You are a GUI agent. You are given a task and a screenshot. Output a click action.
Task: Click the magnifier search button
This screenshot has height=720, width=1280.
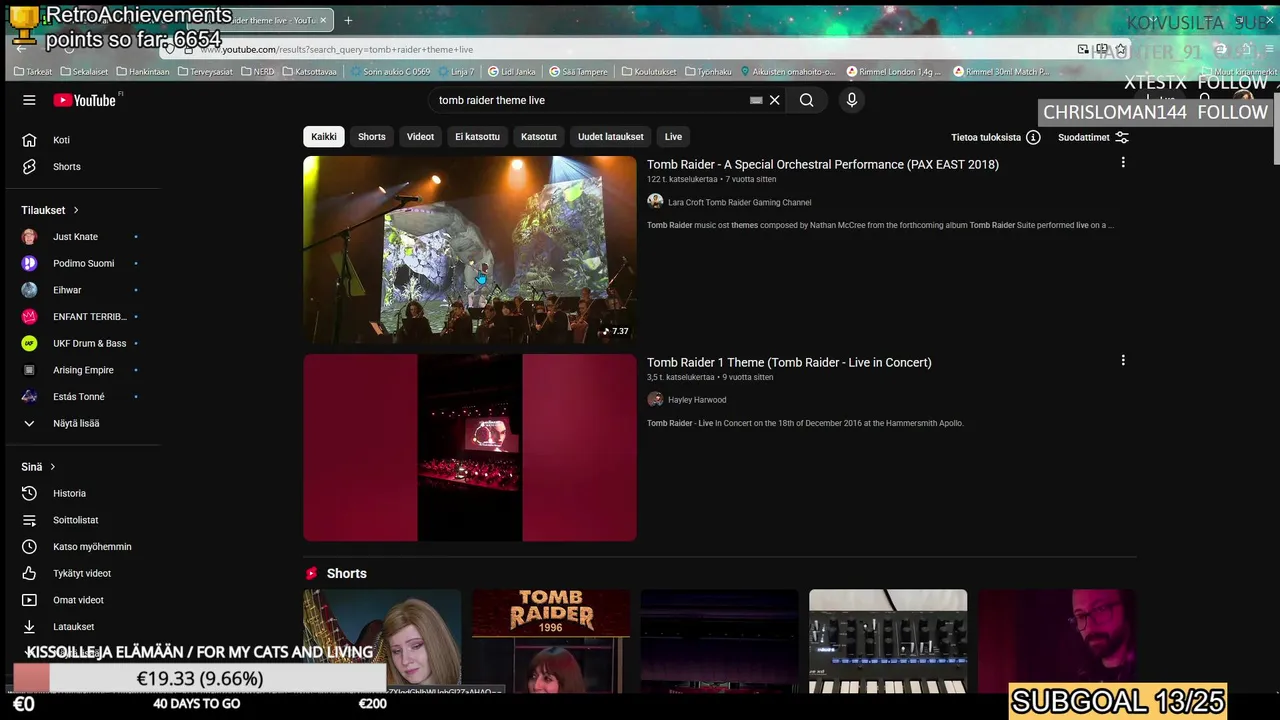(806, 100)
